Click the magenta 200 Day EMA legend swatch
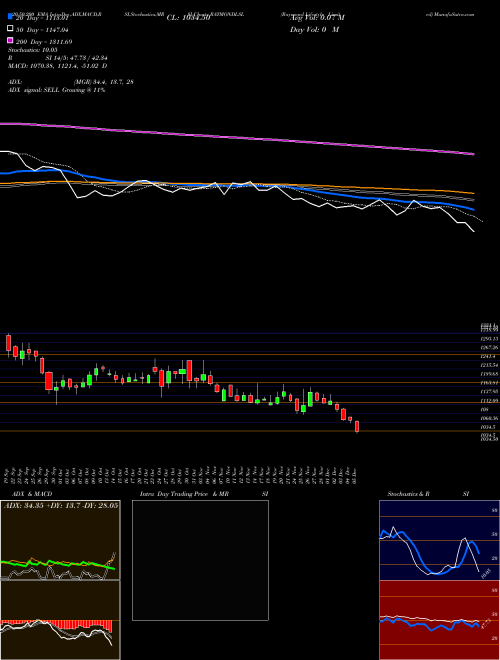The image size is (500, 660). [10, 41]
